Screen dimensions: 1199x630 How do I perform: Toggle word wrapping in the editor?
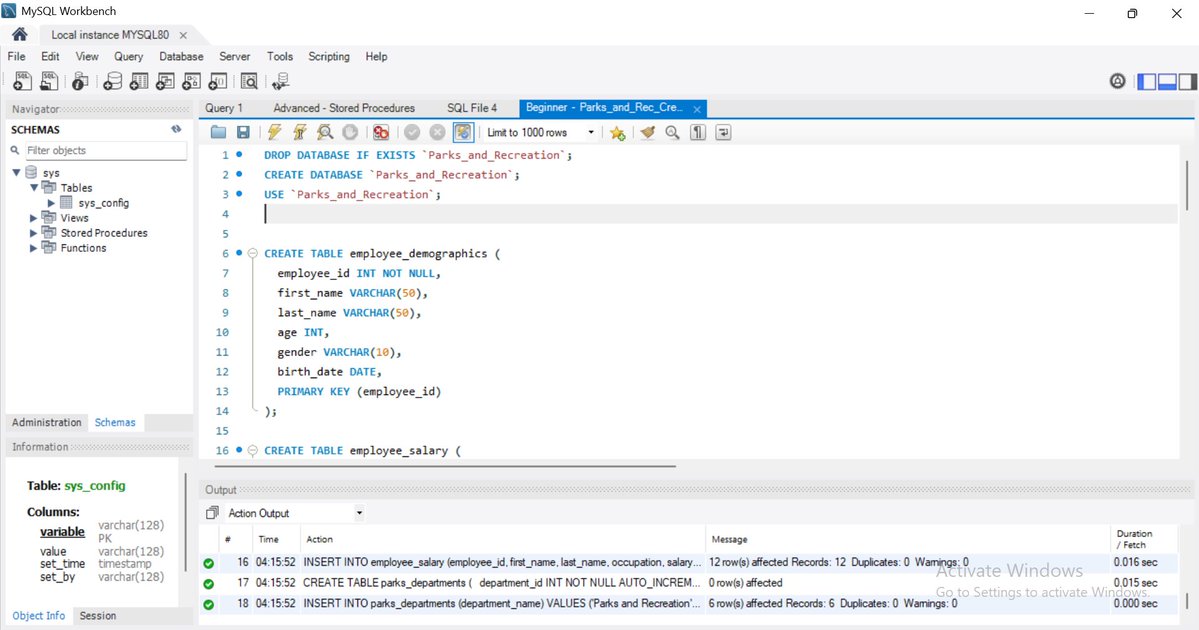point(723,132)
